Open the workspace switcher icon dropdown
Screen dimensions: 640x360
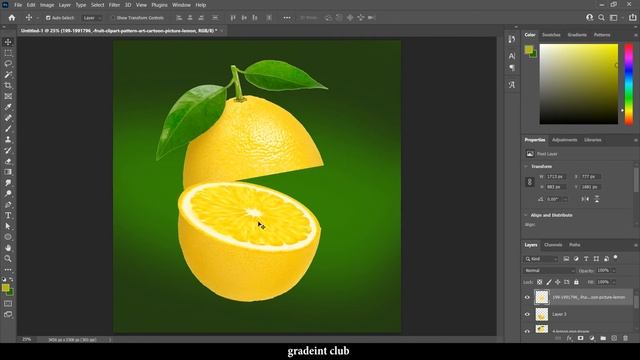[x=615, y=18]
